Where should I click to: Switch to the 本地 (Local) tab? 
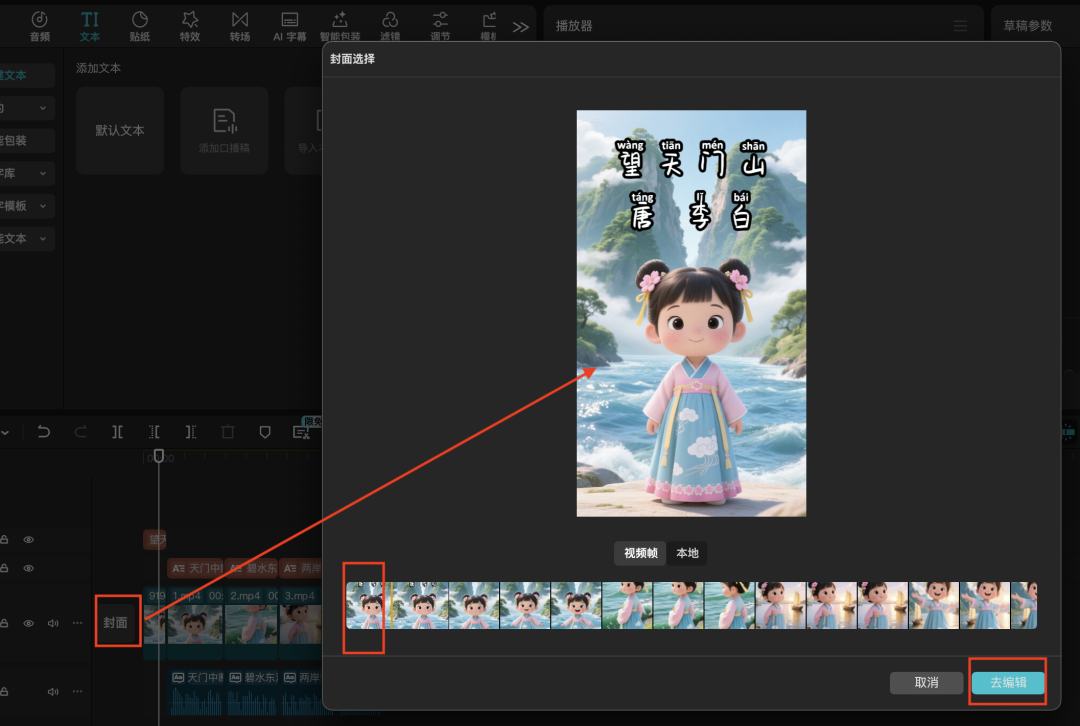pos(687,553)
